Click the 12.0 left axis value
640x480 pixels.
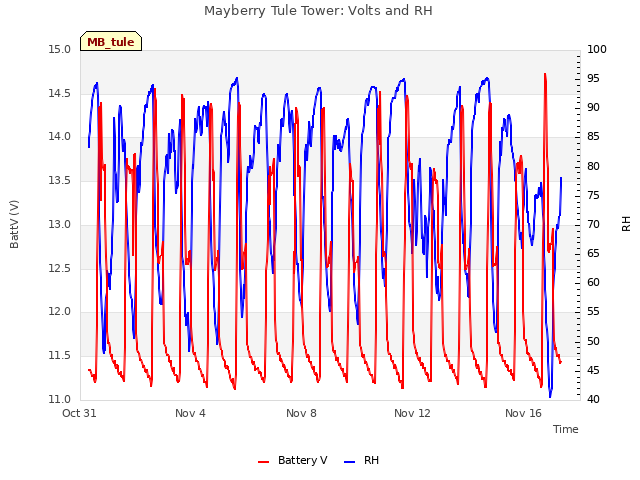[59, 312]
